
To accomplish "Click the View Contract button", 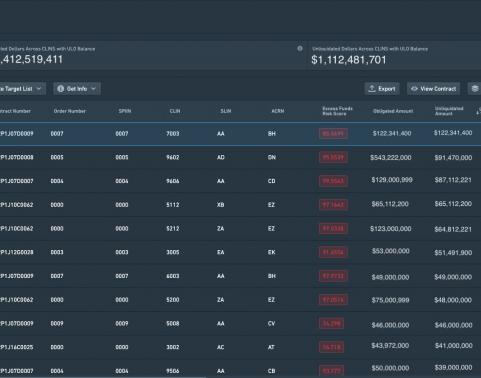I will coord(433,89).
